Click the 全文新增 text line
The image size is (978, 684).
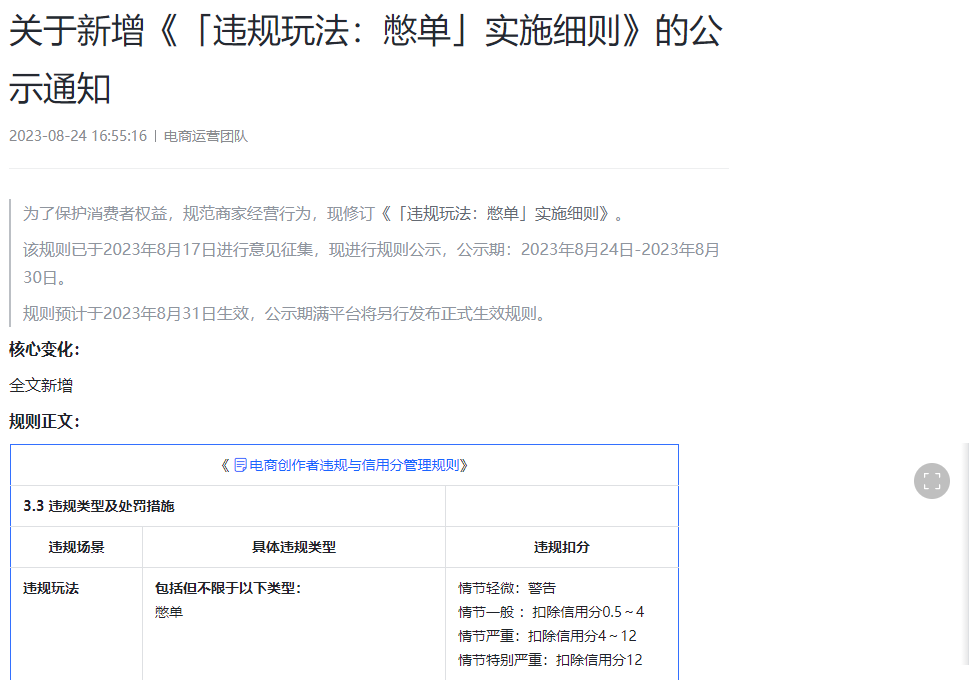coord(41,385)
